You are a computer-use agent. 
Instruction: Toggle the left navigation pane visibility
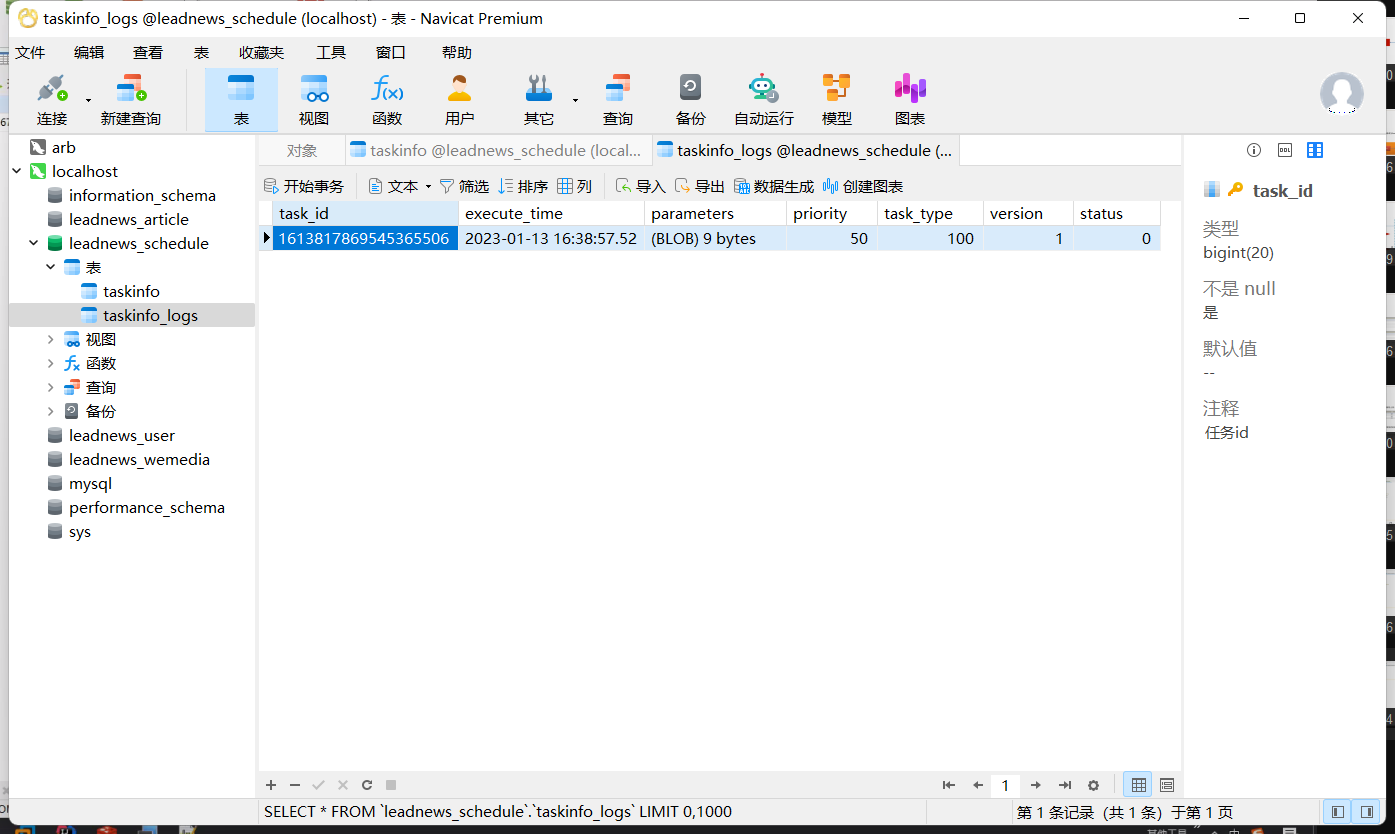point(1337,811)
